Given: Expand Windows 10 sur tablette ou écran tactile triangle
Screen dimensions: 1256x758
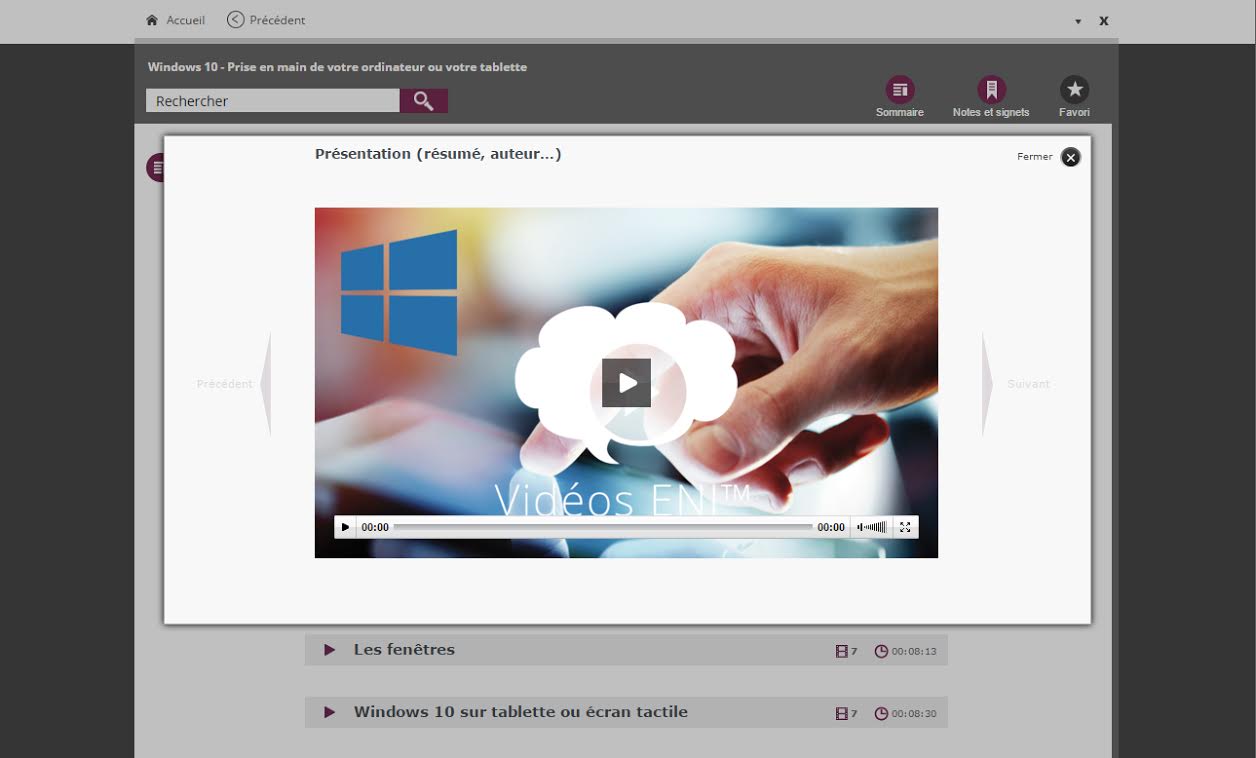Looking at the screenshot, I should coord(329,713).
